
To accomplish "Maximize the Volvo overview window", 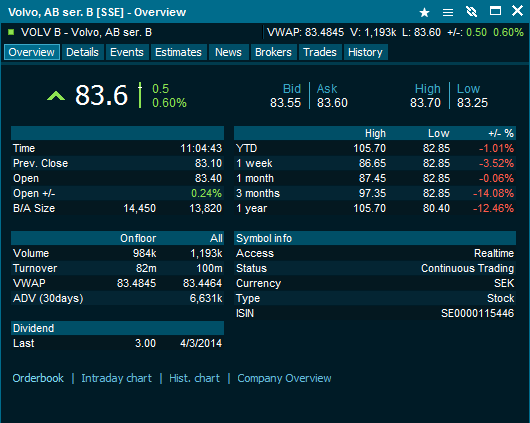I will coord(495,11).
